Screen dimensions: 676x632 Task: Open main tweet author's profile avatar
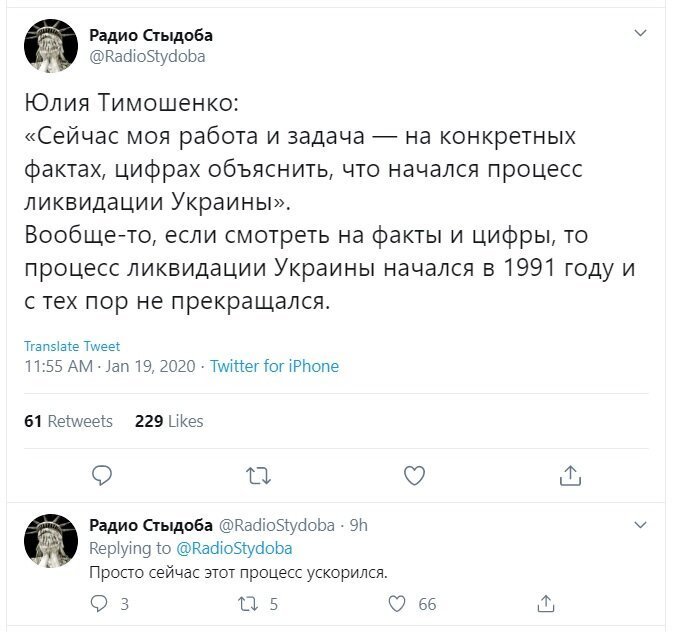click(51, 46)
